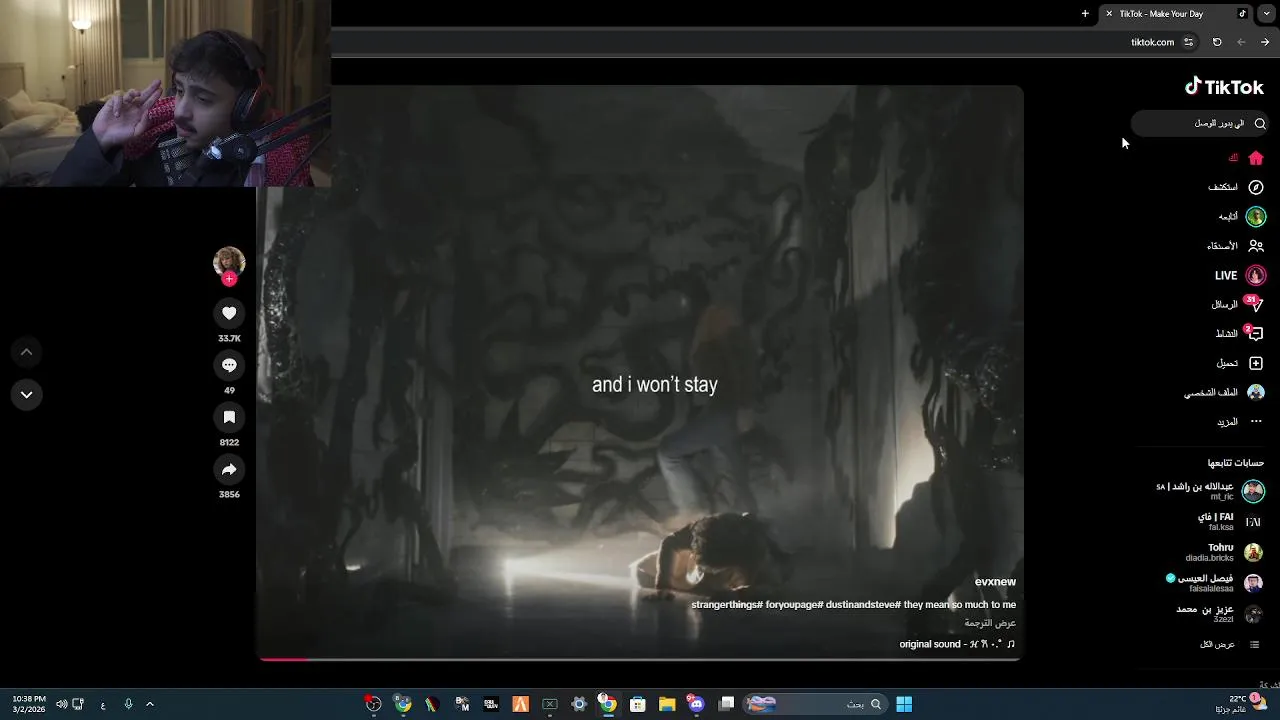Click the network icon in system tray

click(78, 704)
